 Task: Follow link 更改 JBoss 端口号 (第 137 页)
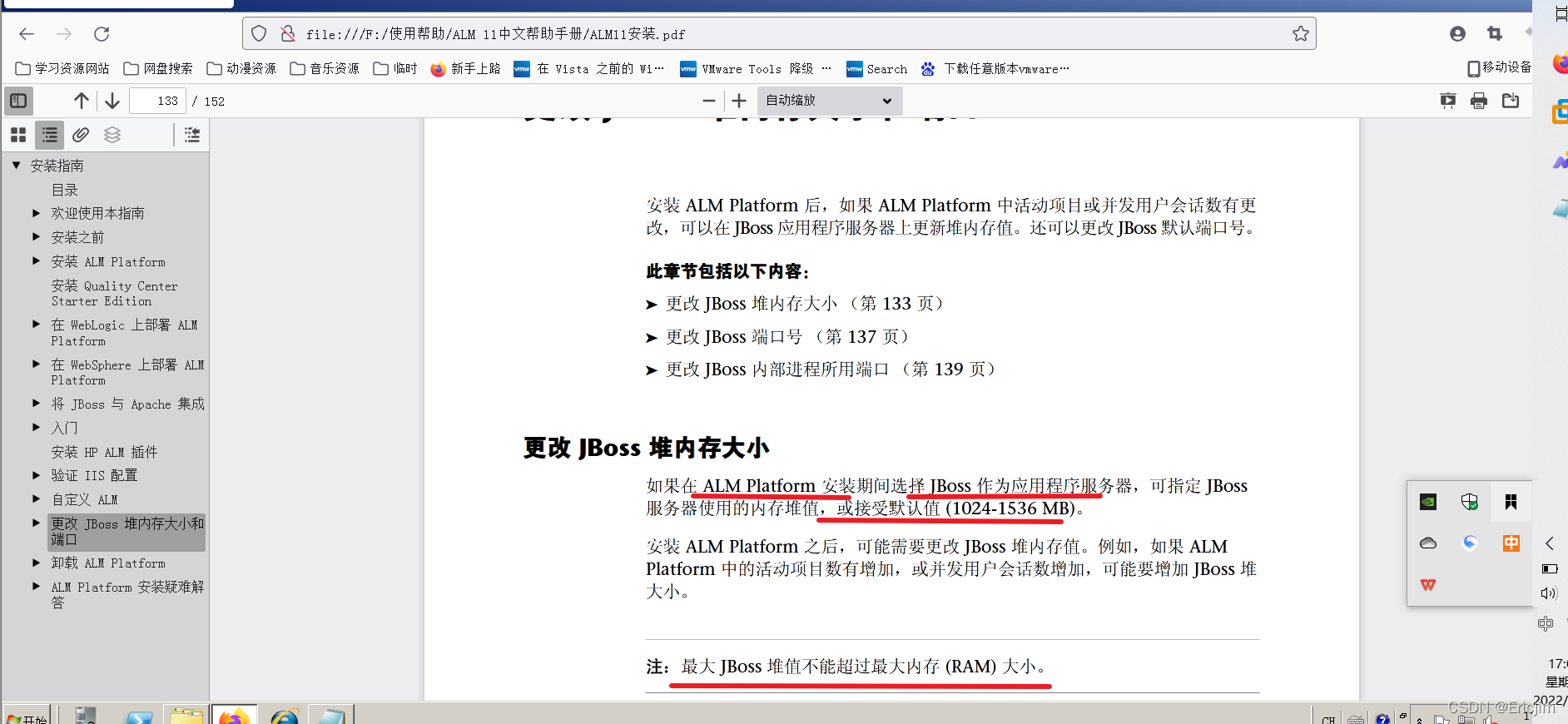(x=787, y=337)
